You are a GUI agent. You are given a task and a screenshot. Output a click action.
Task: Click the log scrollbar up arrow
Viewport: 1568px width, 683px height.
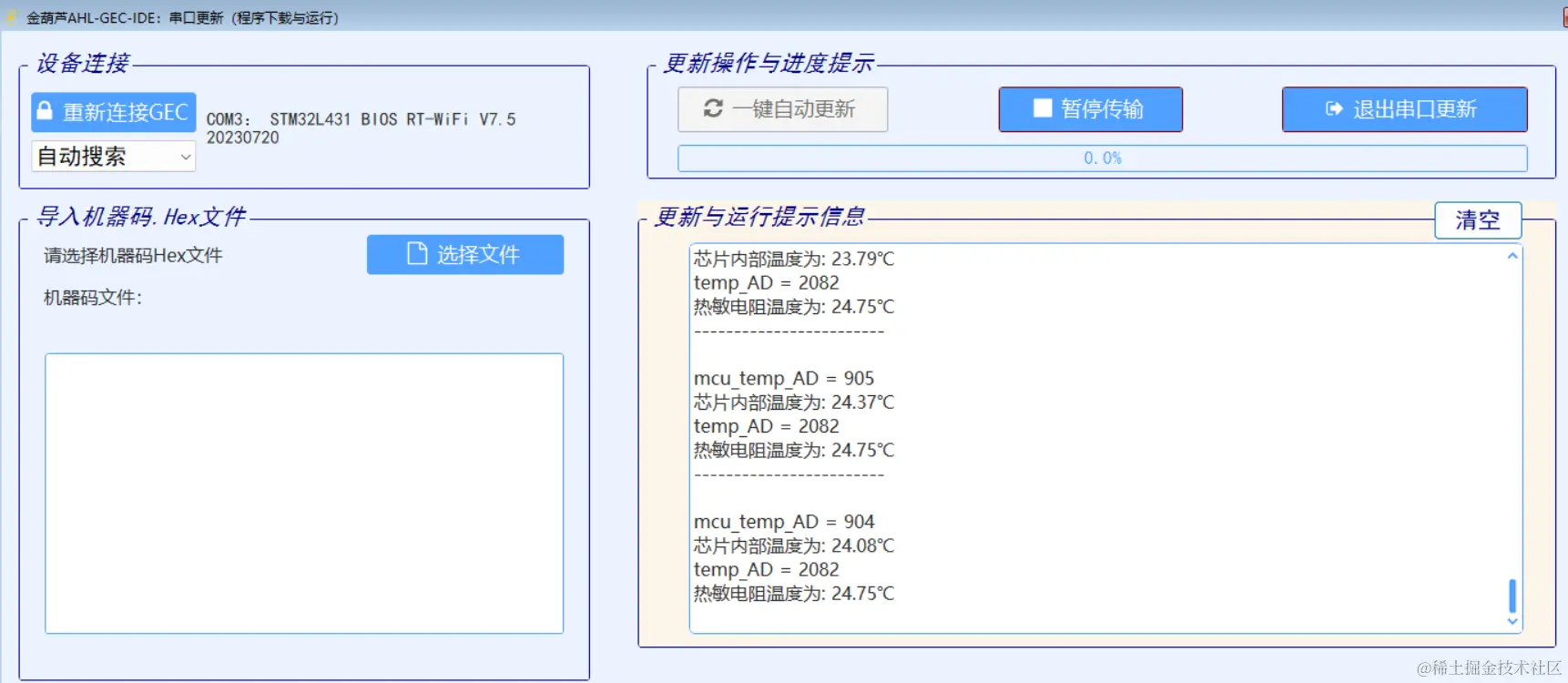[x=1512, y=256]
